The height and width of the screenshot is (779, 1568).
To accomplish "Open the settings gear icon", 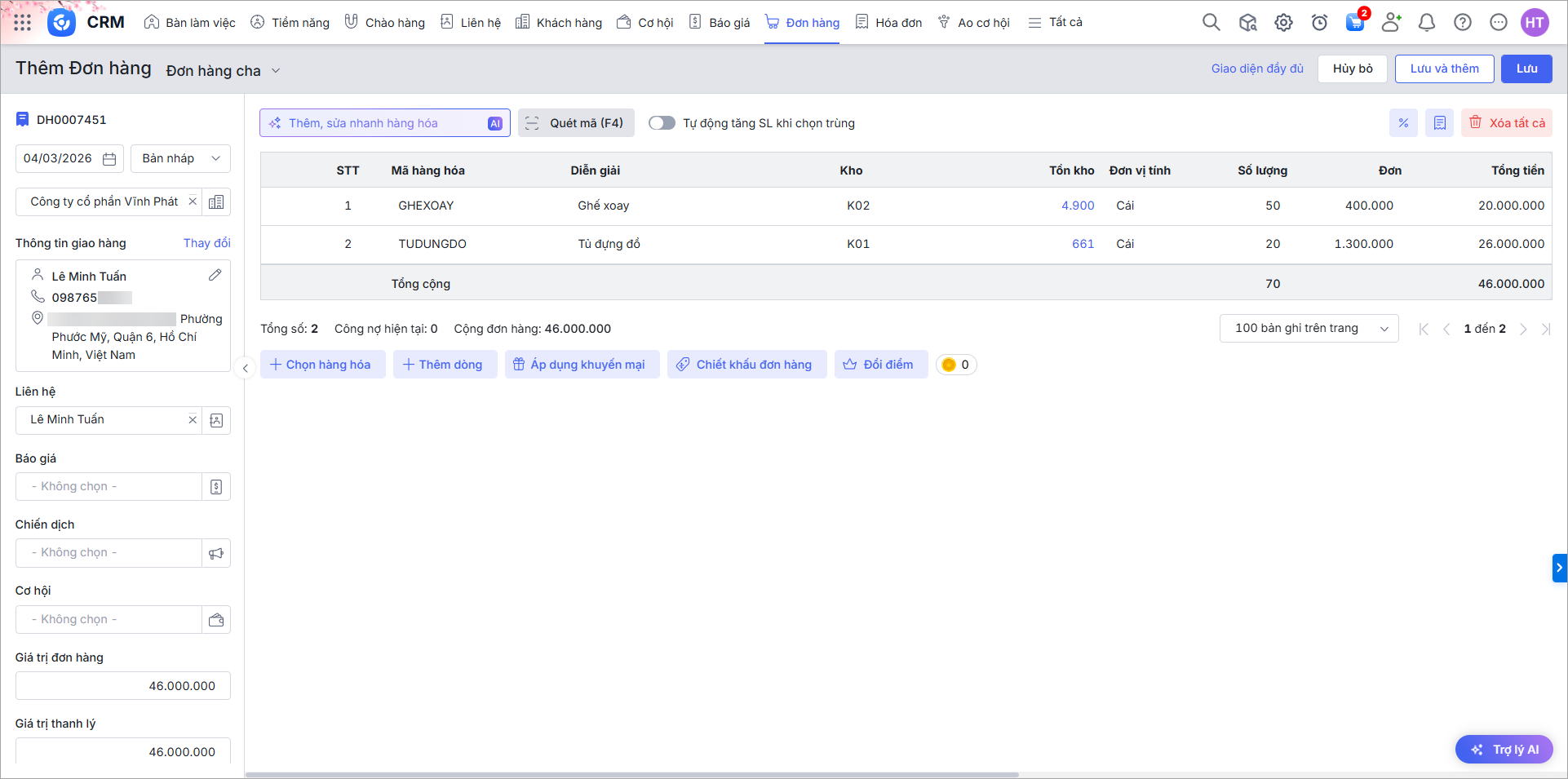I will tap(1283, 23).
